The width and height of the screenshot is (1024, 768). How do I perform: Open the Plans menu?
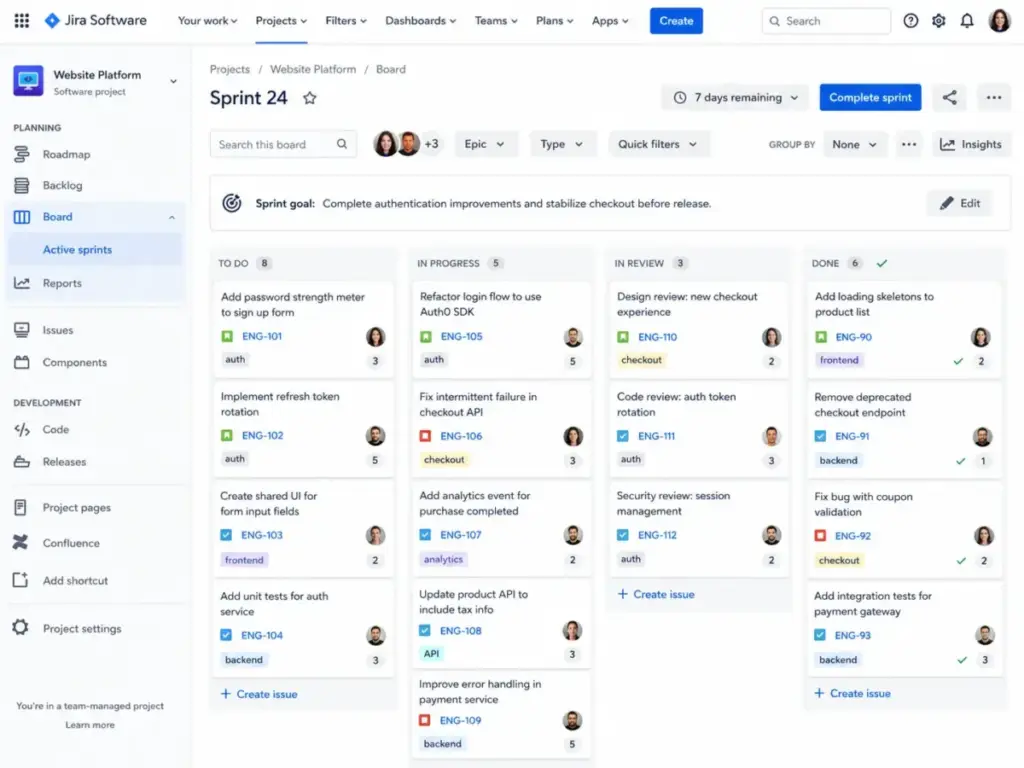click(554, 21)
